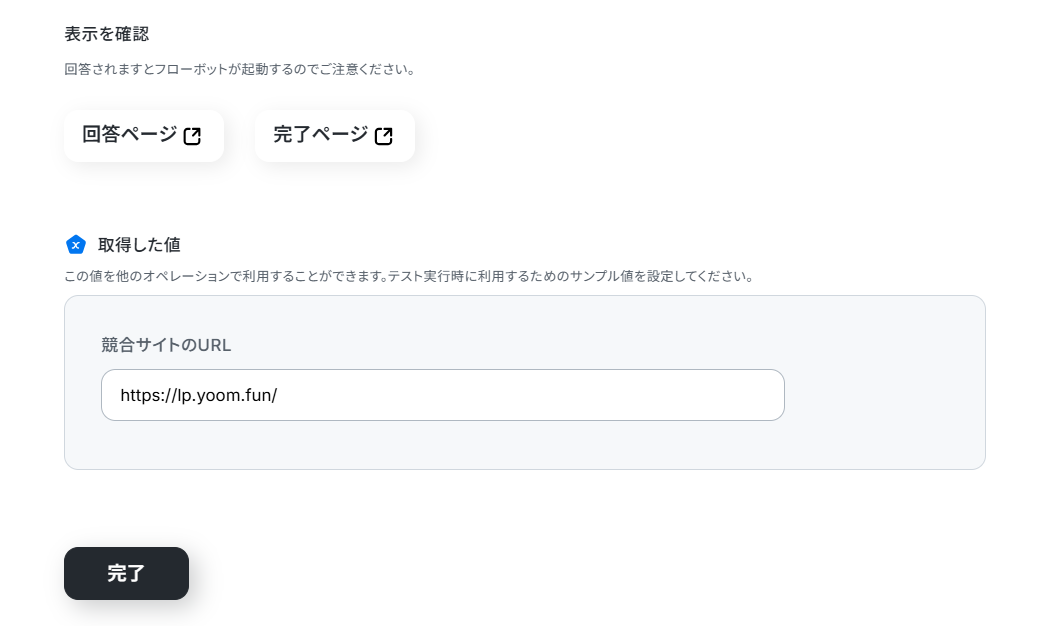Click the 取得した値 heading text

coord(139,245)
